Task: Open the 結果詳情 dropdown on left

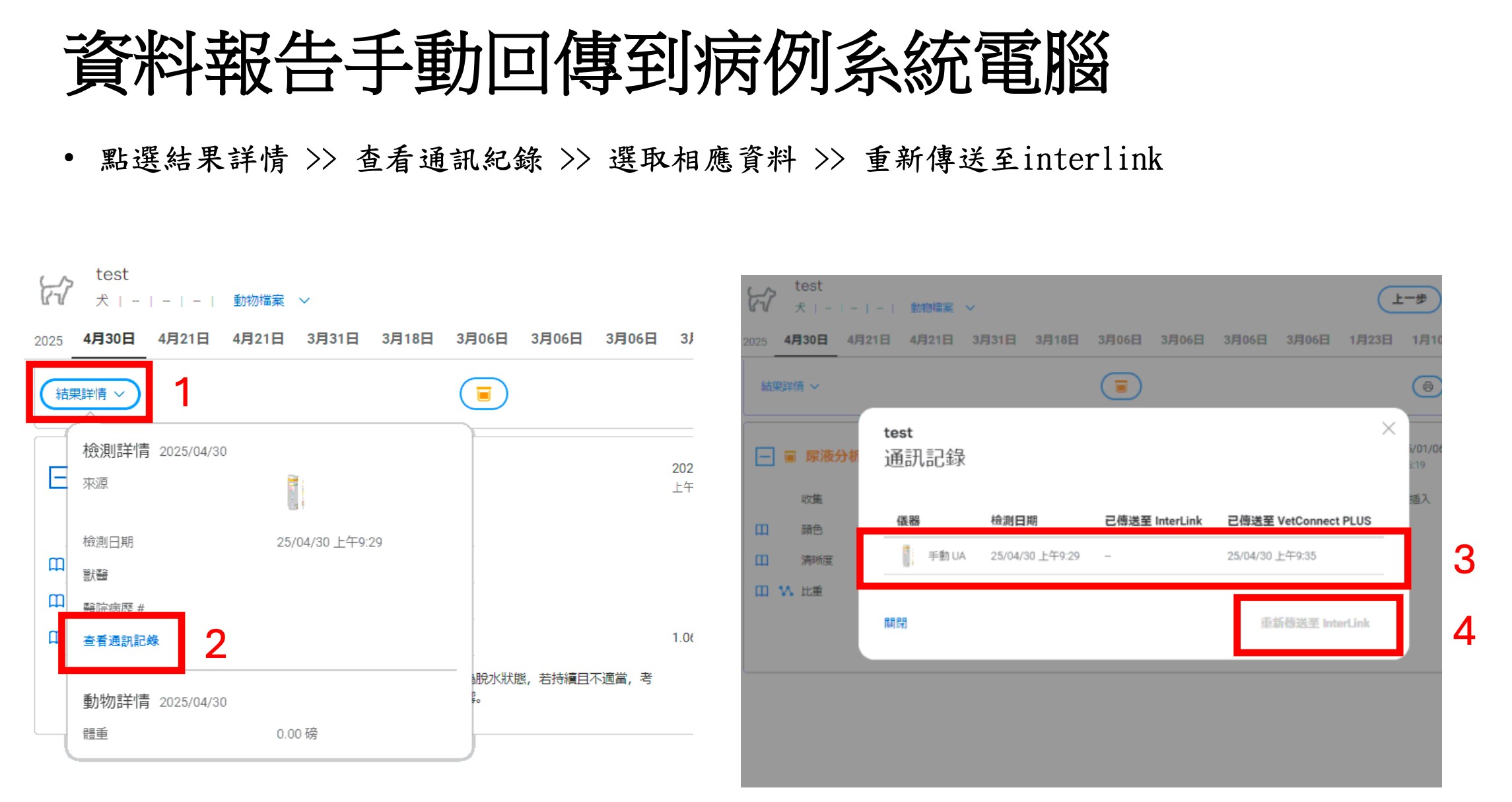Action: tap(90, 394)
